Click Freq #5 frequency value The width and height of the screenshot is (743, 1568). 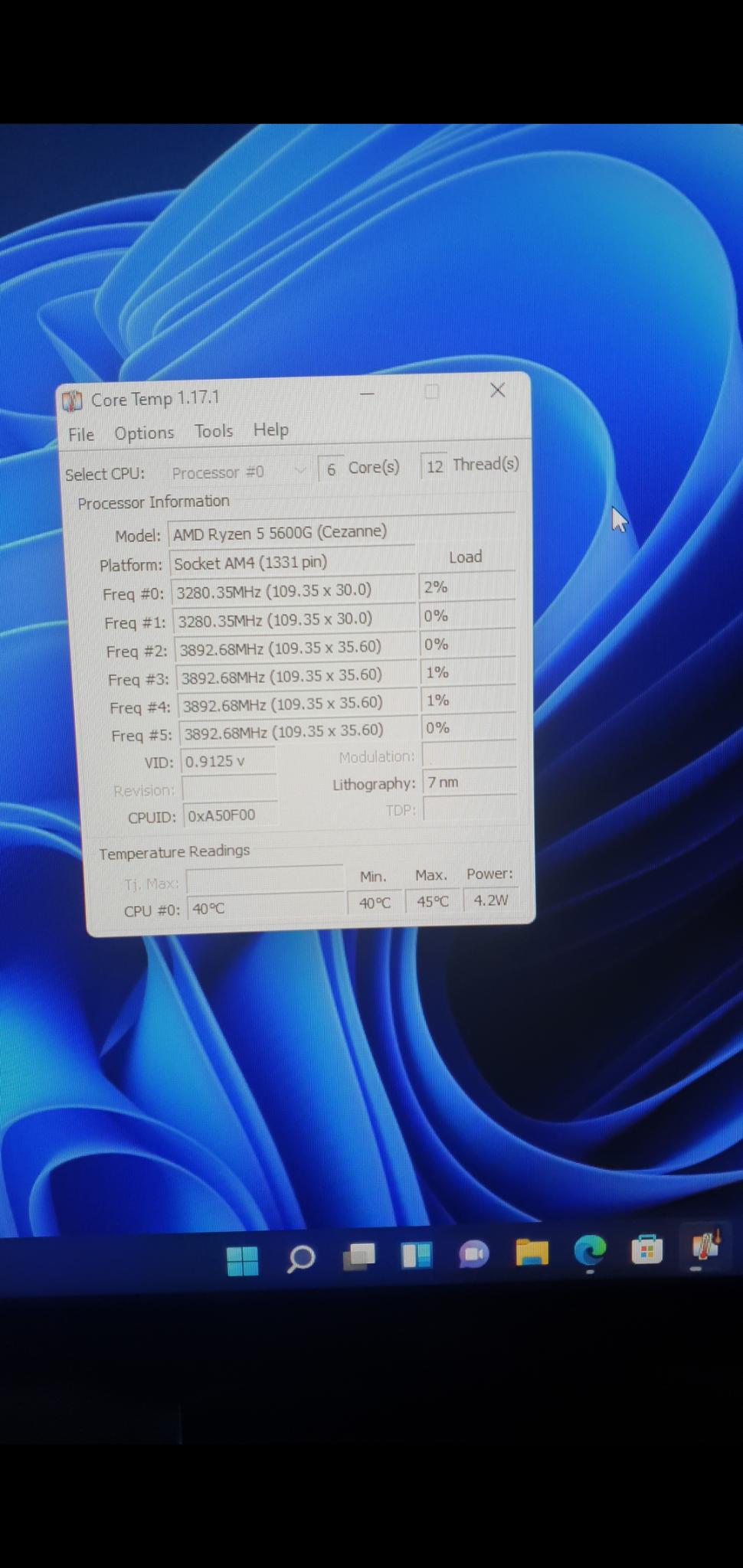pos(300,732)
